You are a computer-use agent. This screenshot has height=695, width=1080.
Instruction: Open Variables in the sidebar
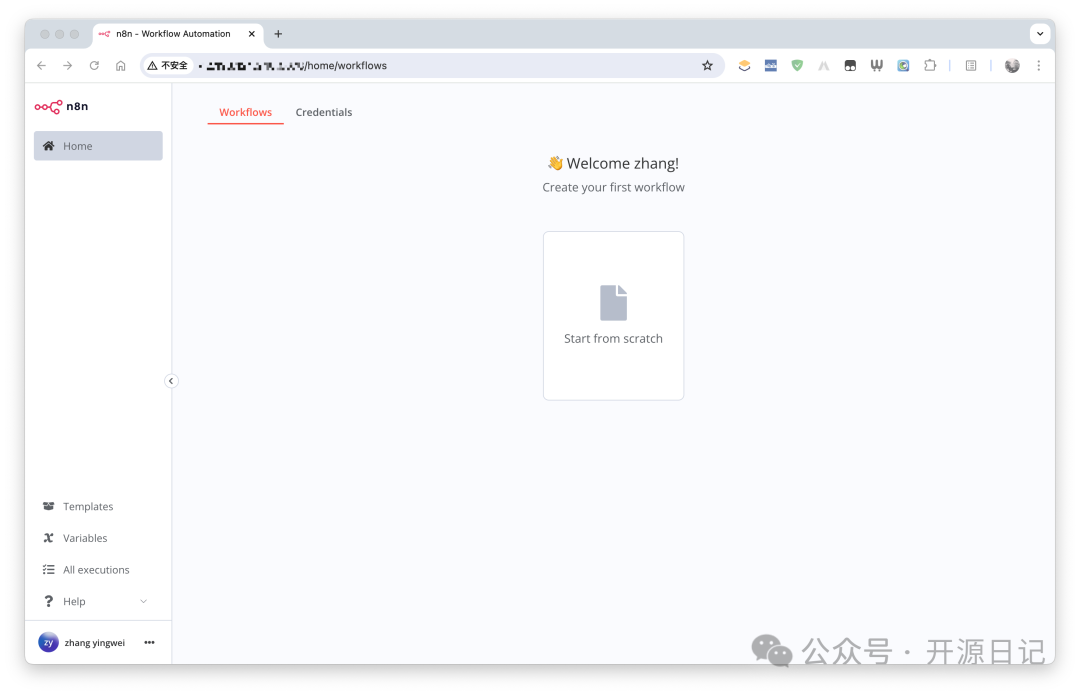[84, 538]
